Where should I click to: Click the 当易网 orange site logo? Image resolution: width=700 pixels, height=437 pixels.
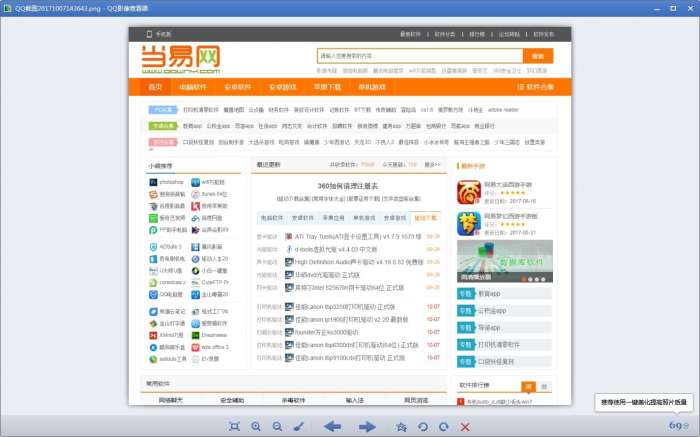pos(181,59)
